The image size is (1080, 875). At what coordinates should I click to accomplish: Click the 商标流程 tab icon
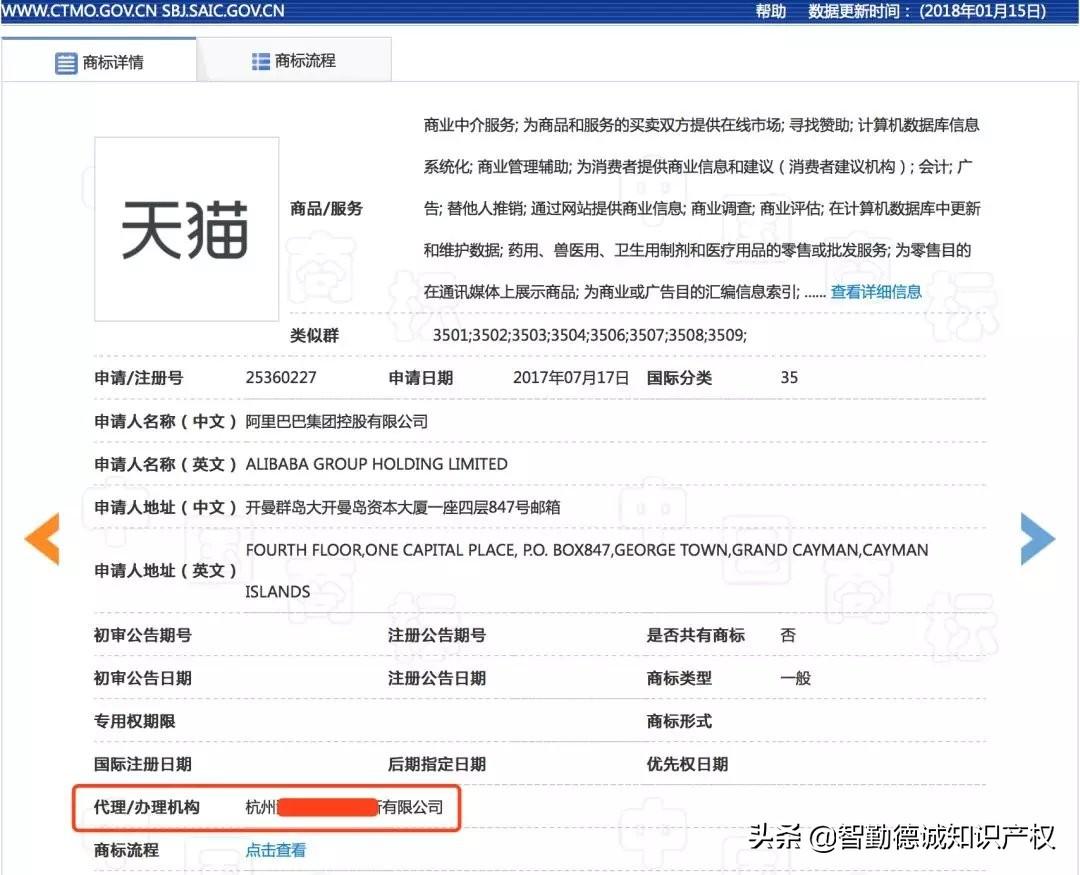pyautogui.click(x=260, y=61)
